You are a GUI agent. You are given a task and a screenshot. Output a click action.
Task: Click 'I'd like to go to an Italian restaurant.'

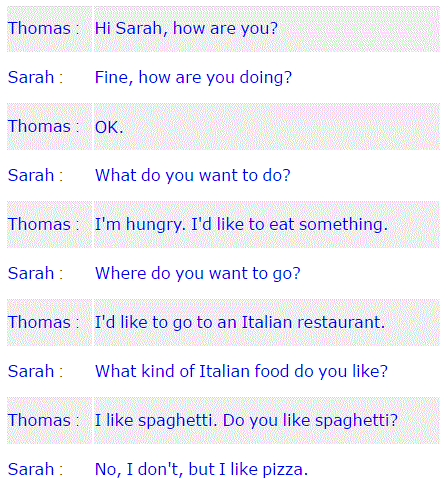240,322
